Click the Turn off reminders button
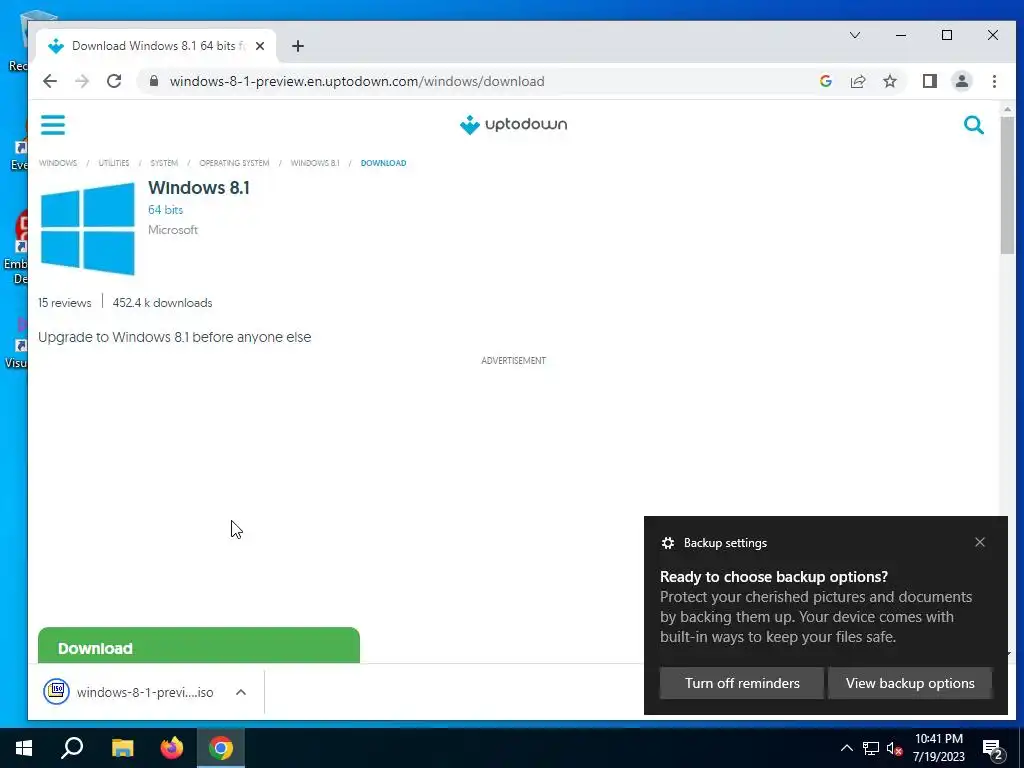 tap(742, 683)
